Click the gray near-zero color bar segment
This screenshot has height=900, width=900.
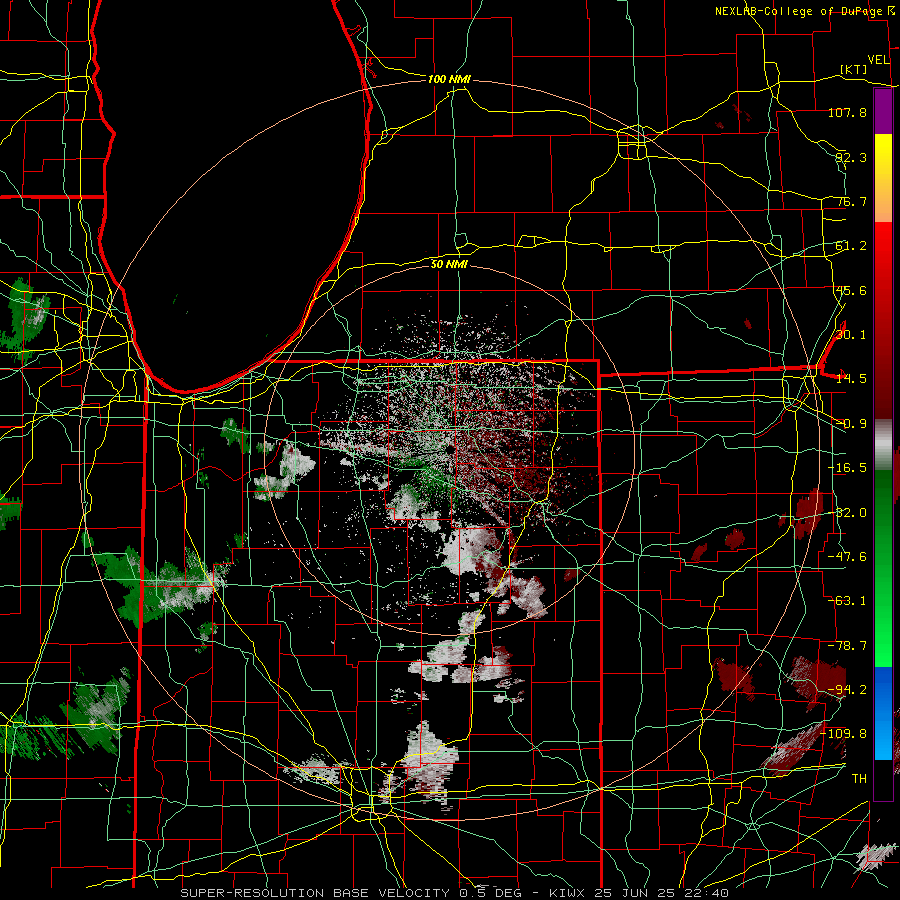point(883,445)
